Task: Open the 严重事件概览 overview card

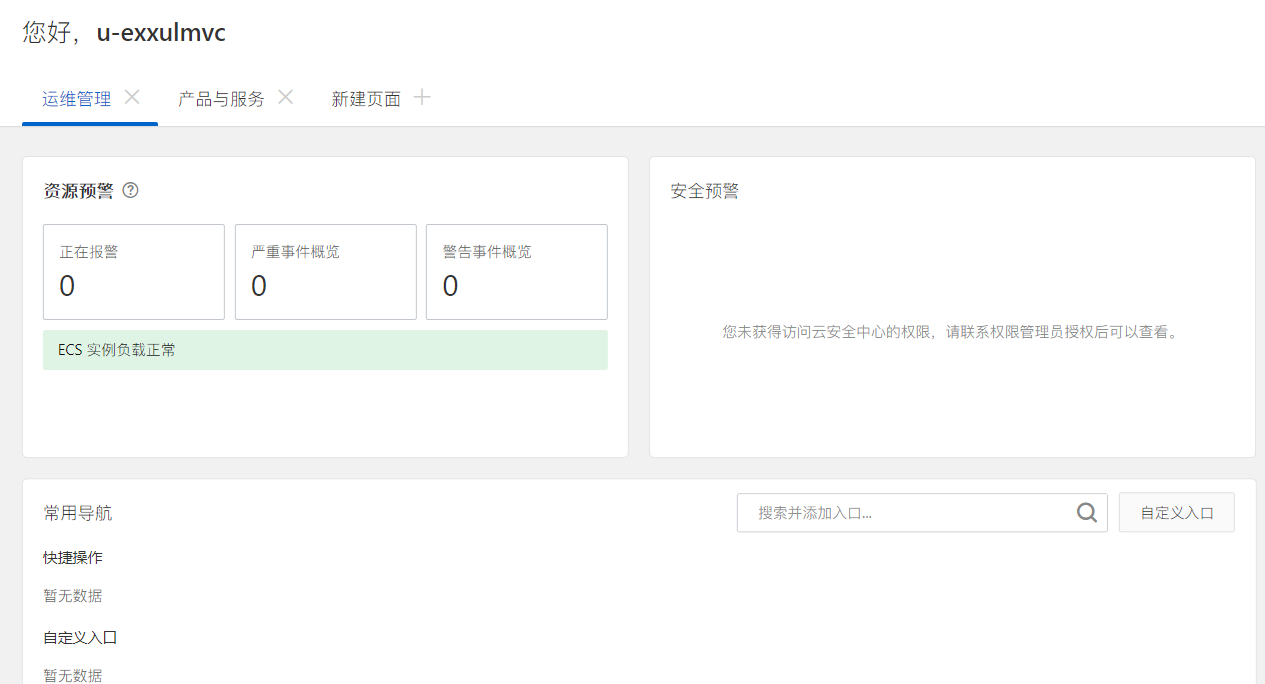Action: [325, 271]
